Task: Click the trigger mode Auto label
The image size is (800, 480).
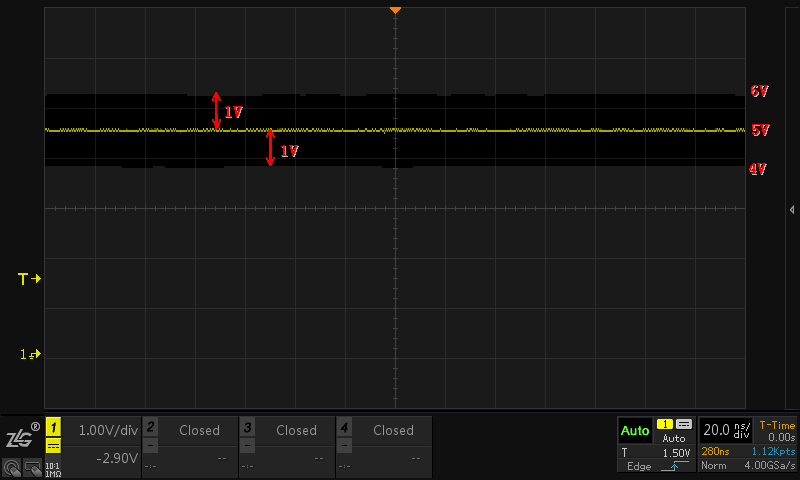Action: [674, 438]
